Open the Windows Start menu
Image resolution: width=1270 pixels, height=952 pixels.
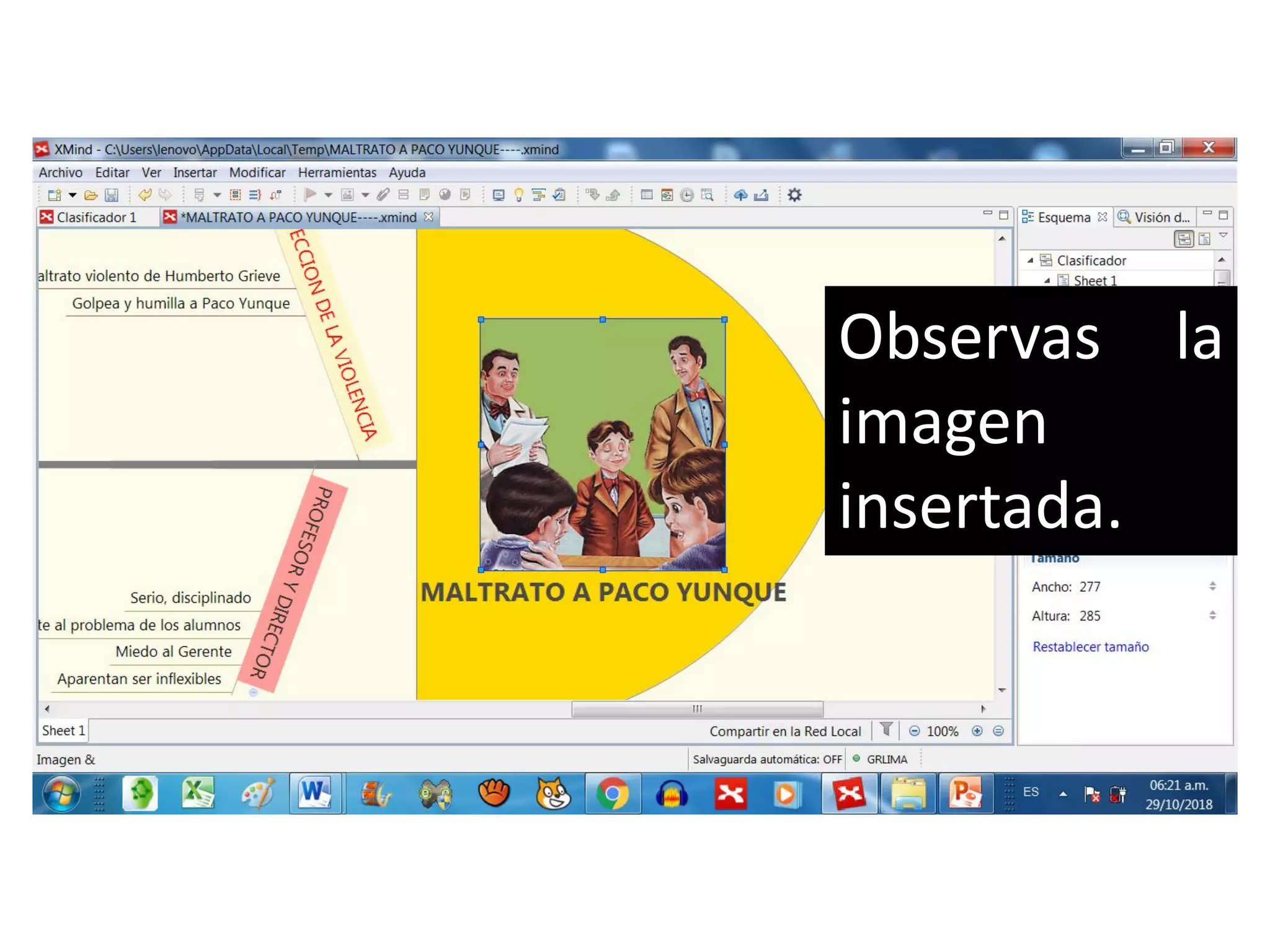point(61,794)
